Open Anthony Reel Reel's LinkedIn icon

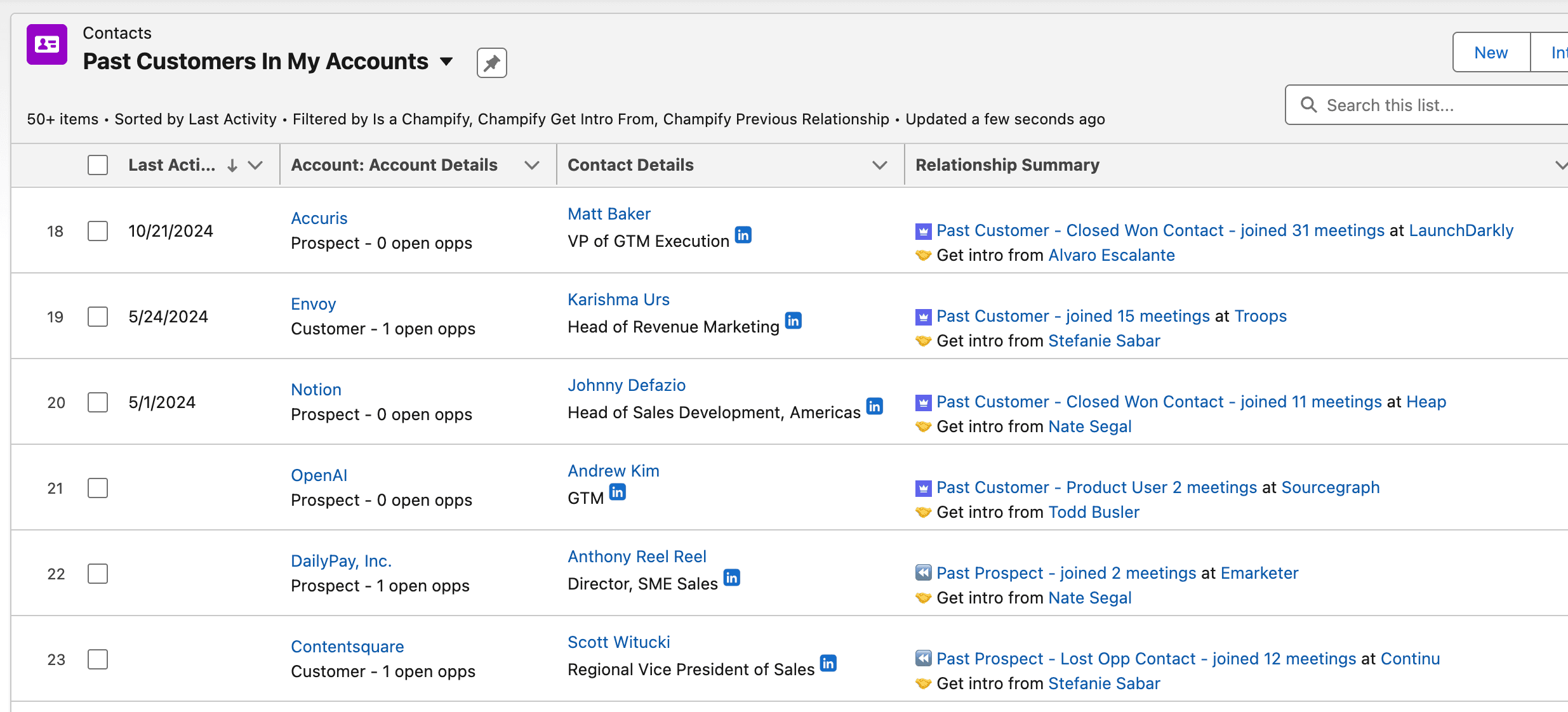pos(732,577)
